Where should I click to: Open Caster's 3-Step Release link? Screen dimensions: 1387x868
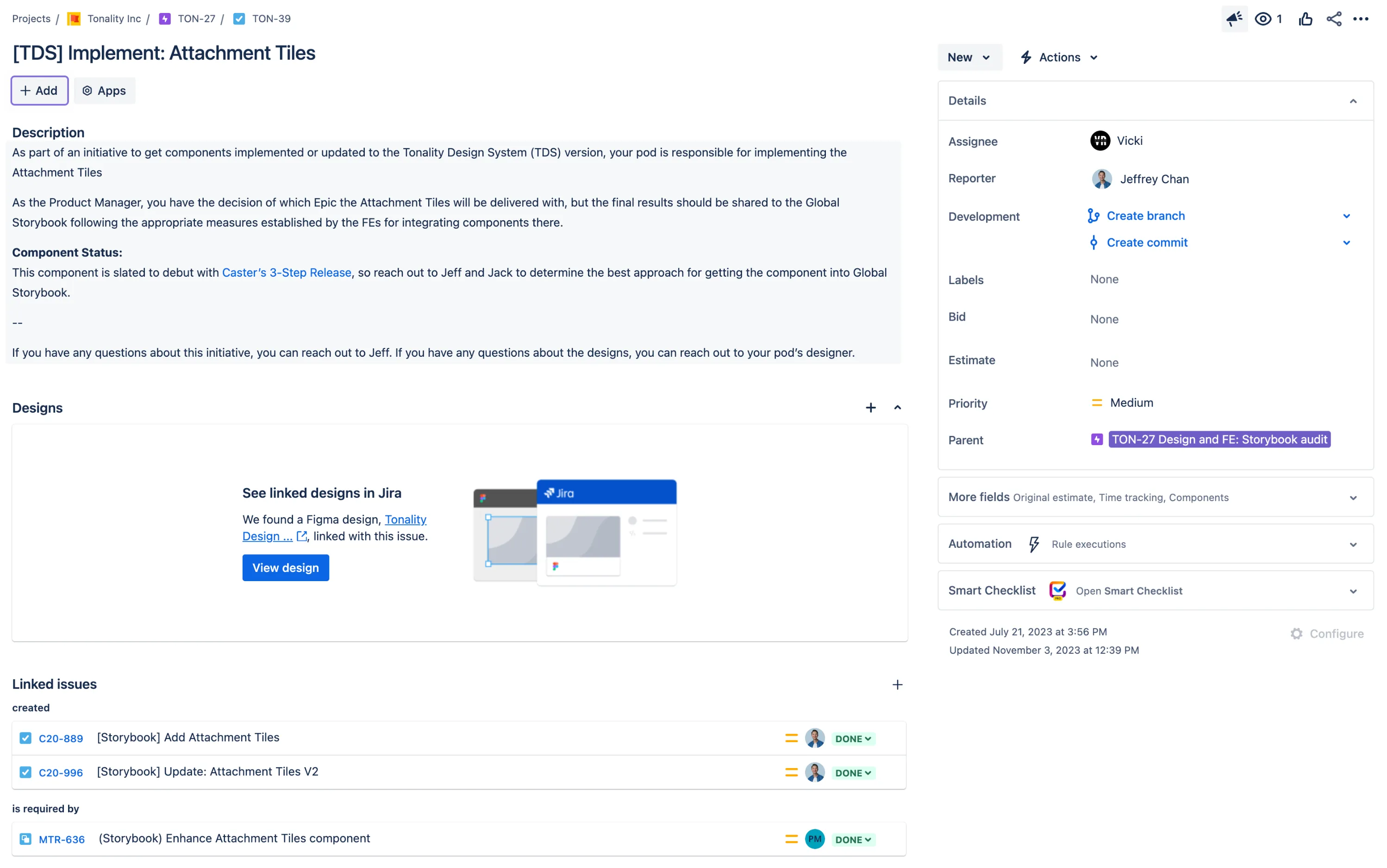tap(286, 273)
